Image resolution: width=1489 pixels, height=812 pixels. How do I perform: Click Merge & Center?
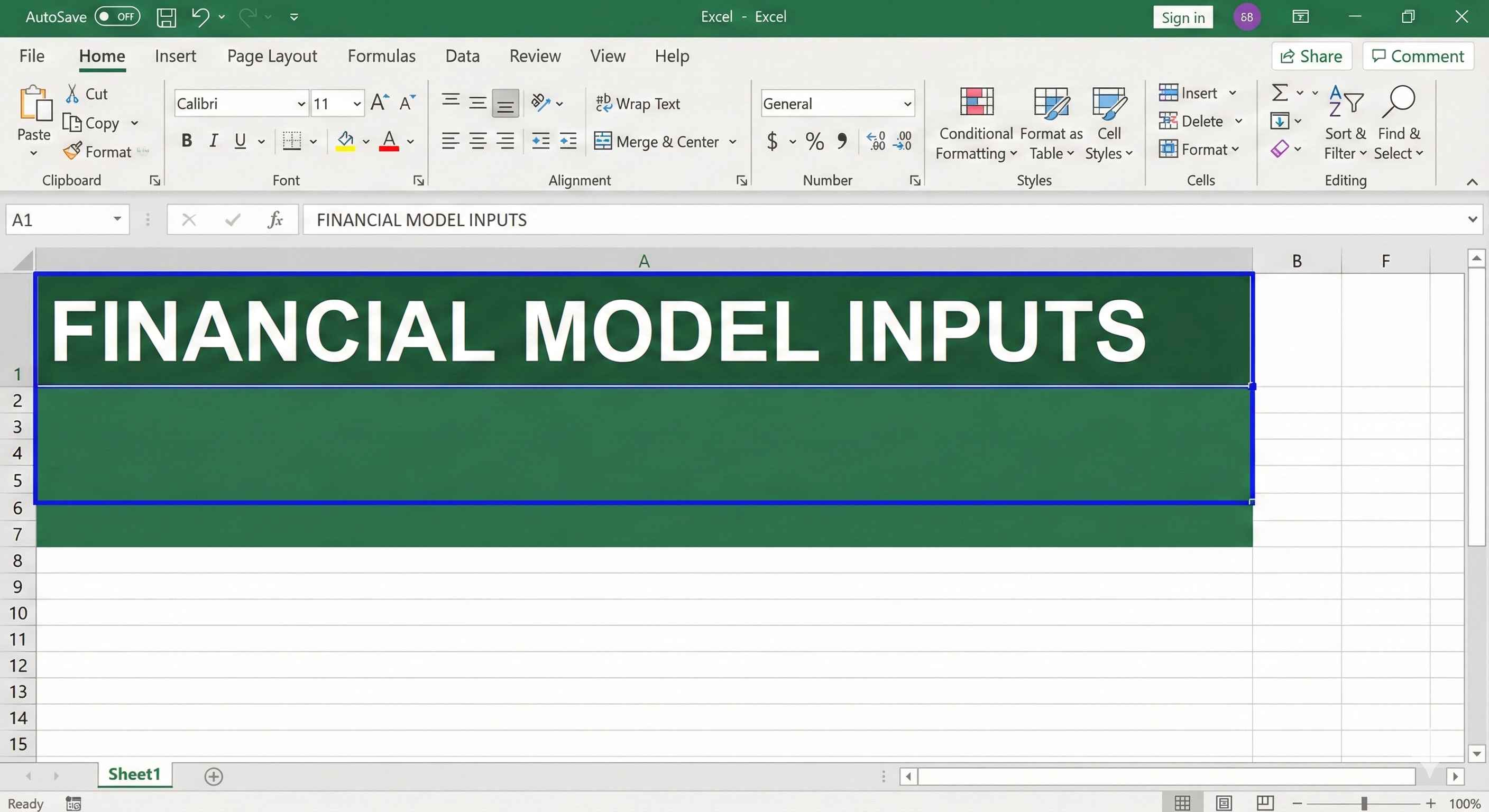coord(659,141)
